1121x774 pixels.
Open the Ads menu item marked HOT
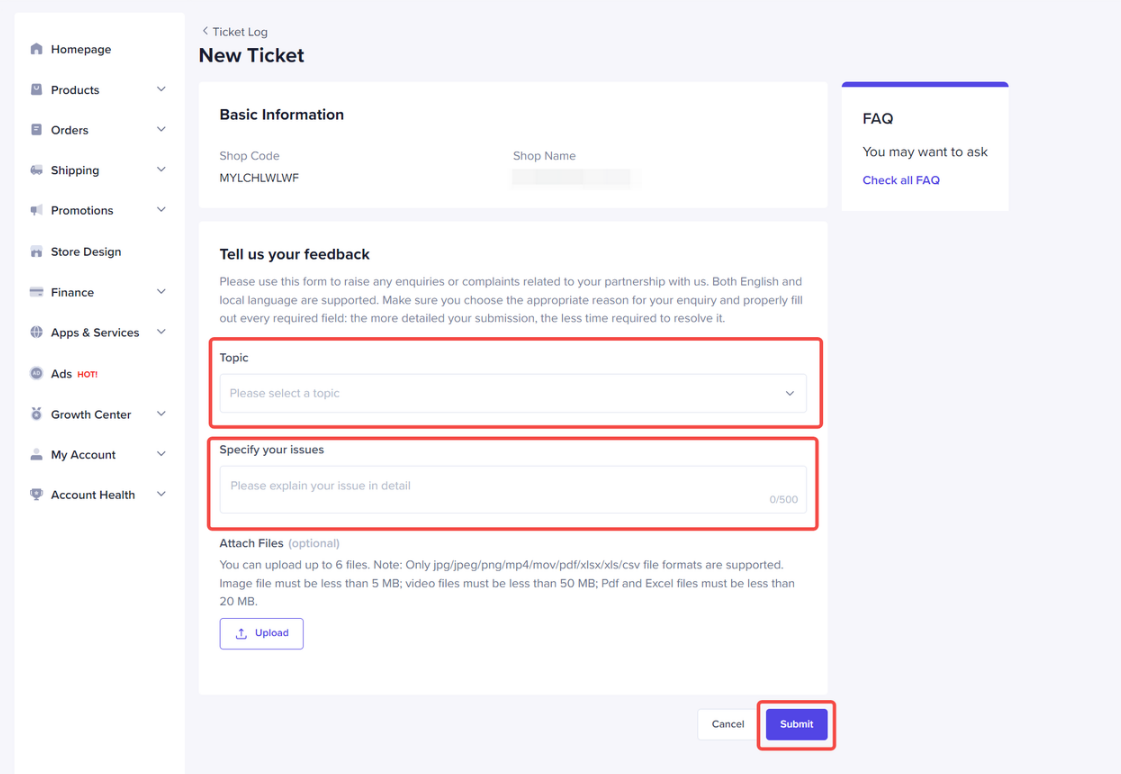(62, 373)
